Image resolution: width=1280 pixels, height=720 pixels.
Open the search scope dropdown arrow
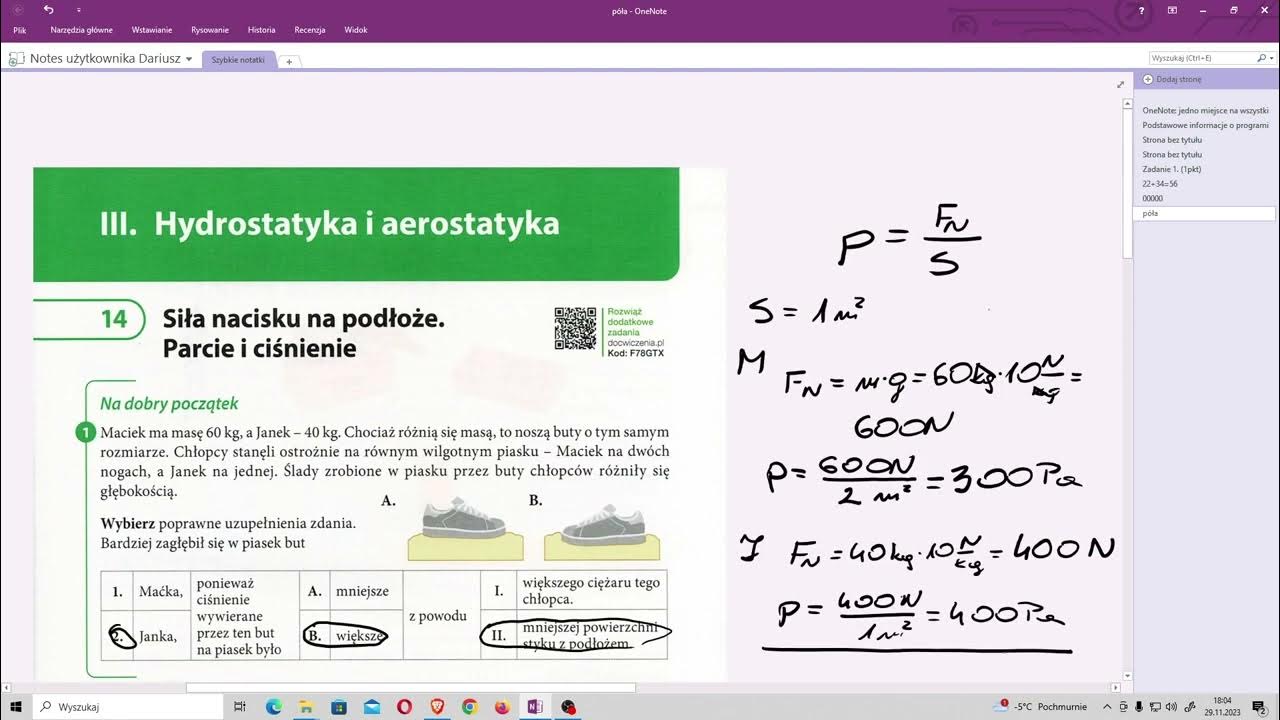tap(1271, 59)
